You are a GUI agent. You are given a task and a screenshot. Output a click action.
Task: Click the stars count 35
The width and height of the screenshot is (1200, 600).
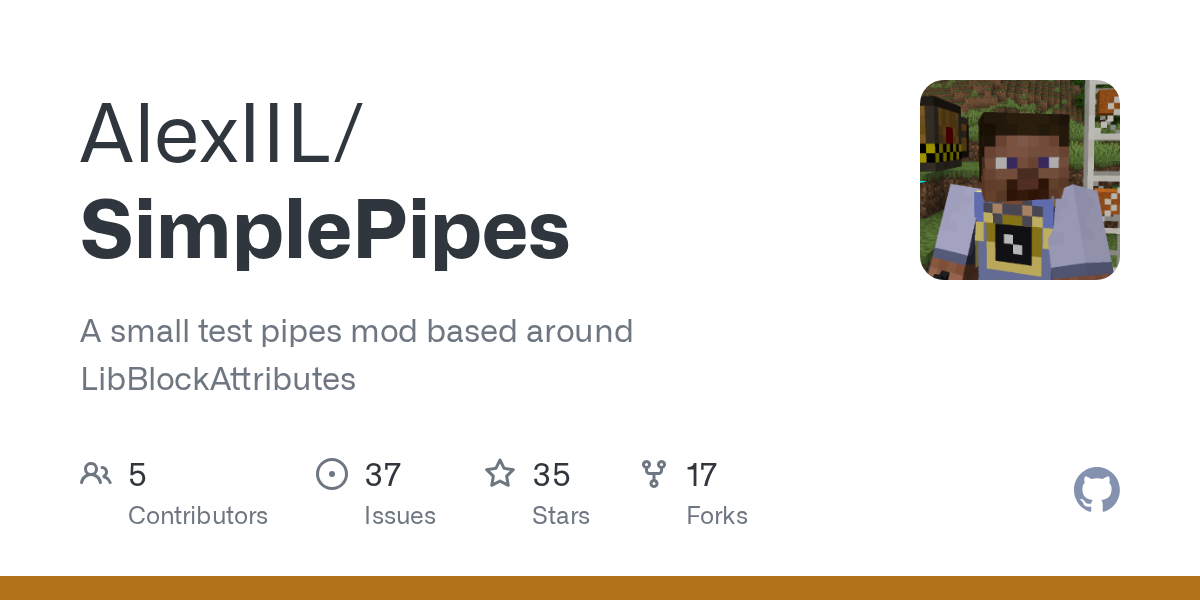(551, 475)
